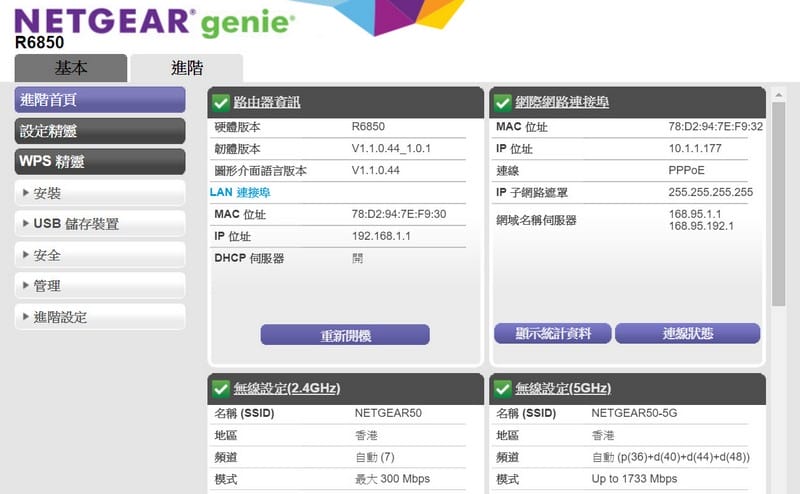Click the 連線狀態 button
Viewport: 800px width, 494px height.
[688, 333]
